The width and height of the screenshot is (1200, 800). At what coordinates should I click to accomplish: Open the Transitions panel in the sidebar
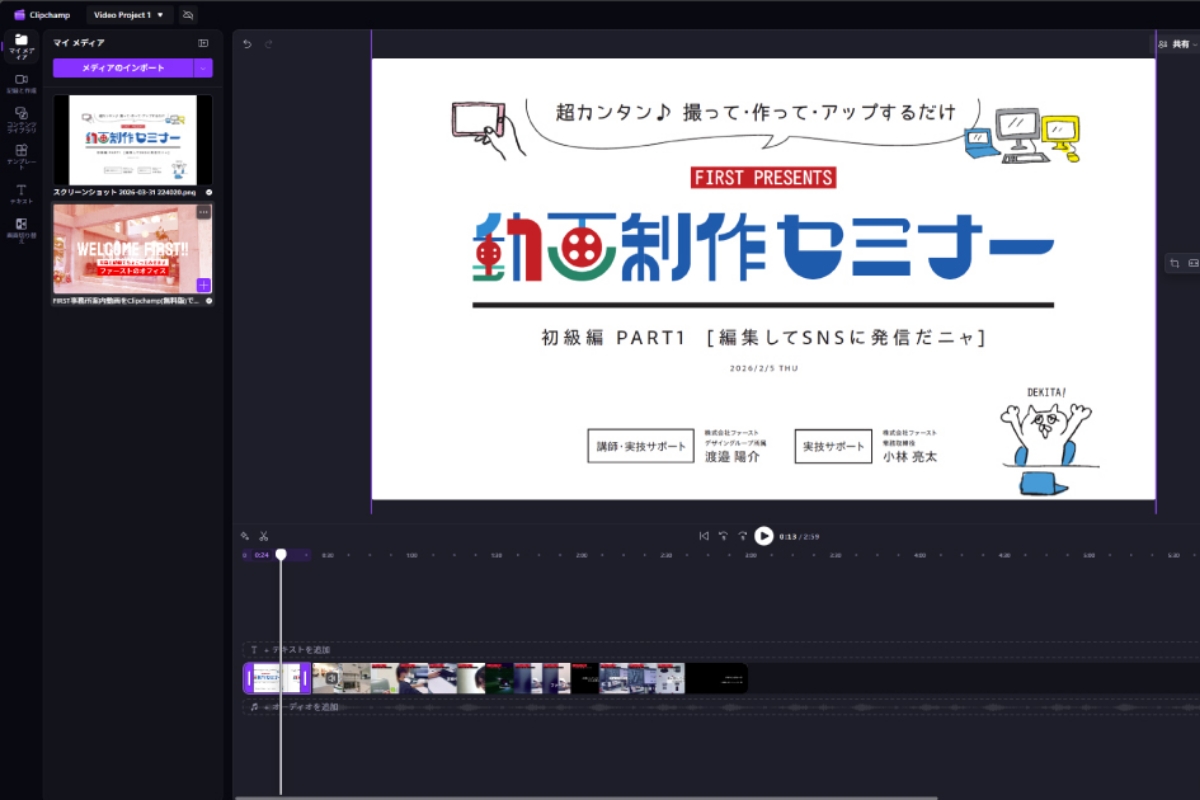pyautogui.click(x=21, y=229)
